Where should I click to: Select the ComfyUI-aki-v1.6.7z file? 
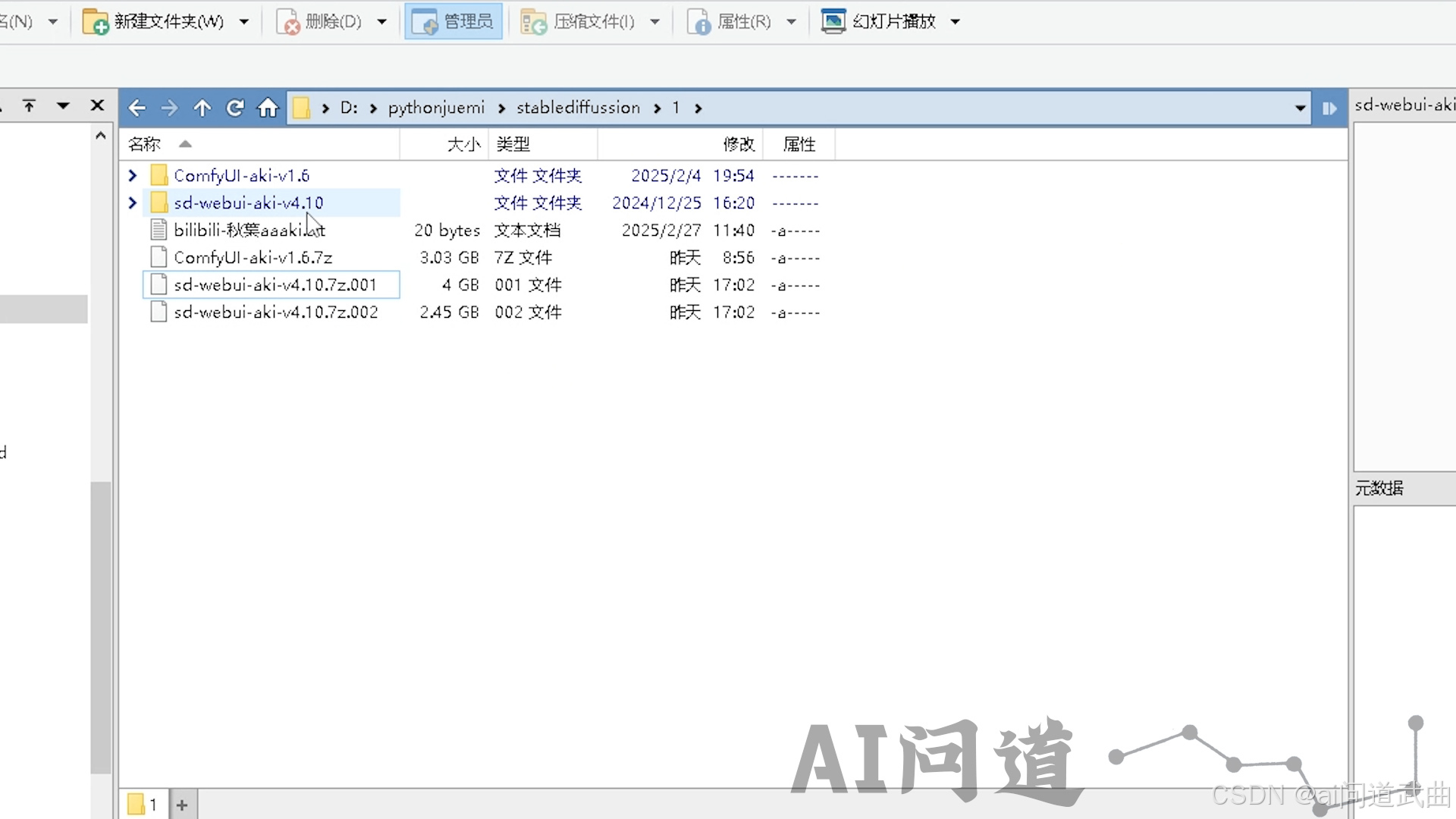pyautogui.click(x=253, y=258)
